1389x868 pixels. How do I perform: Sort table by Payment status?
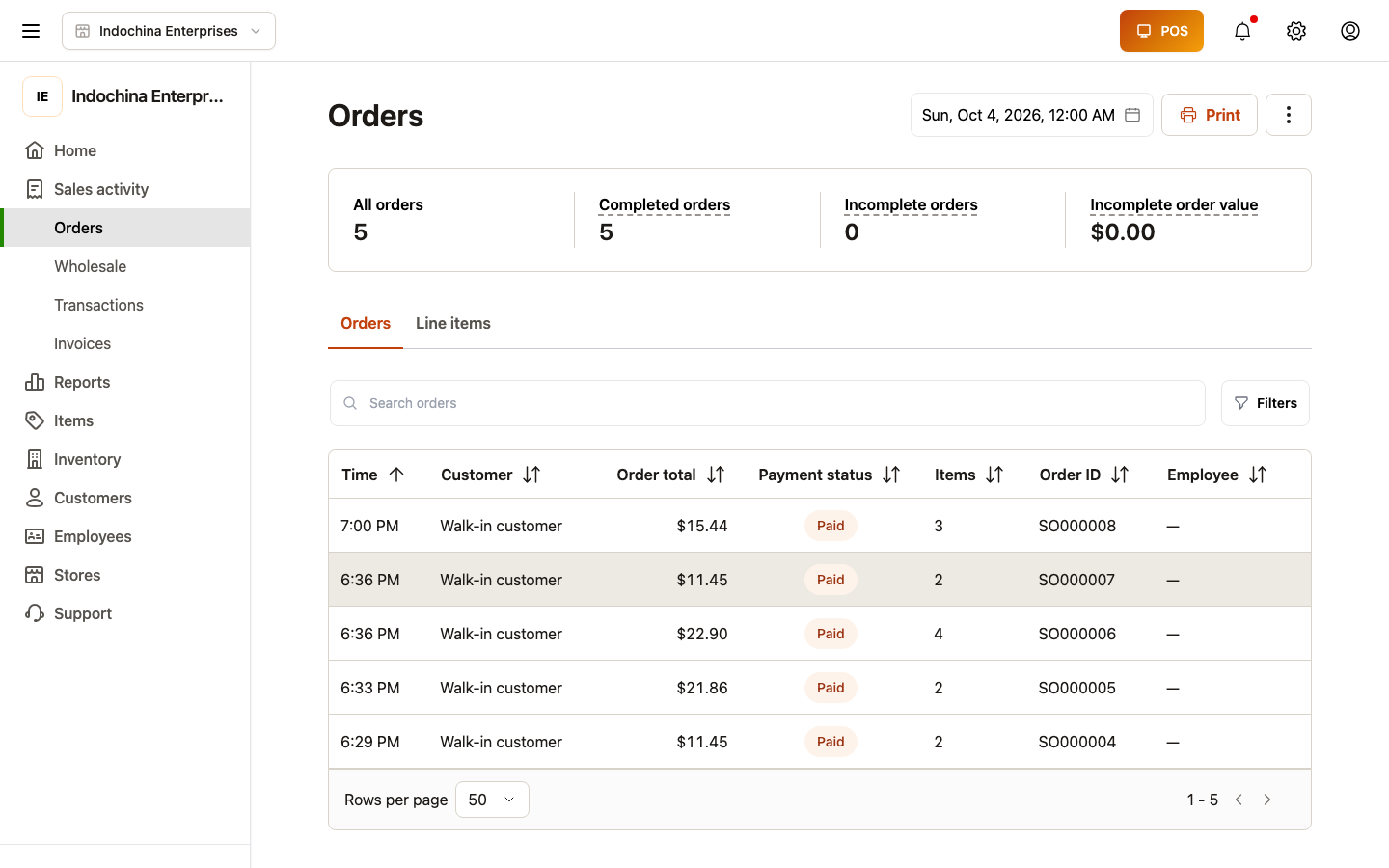point(891,475)
